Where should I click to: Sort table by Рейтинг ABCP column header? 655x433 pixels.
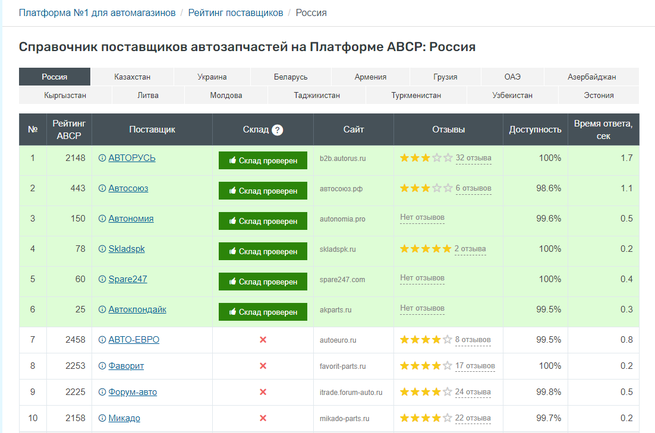(x=69, y=130)
